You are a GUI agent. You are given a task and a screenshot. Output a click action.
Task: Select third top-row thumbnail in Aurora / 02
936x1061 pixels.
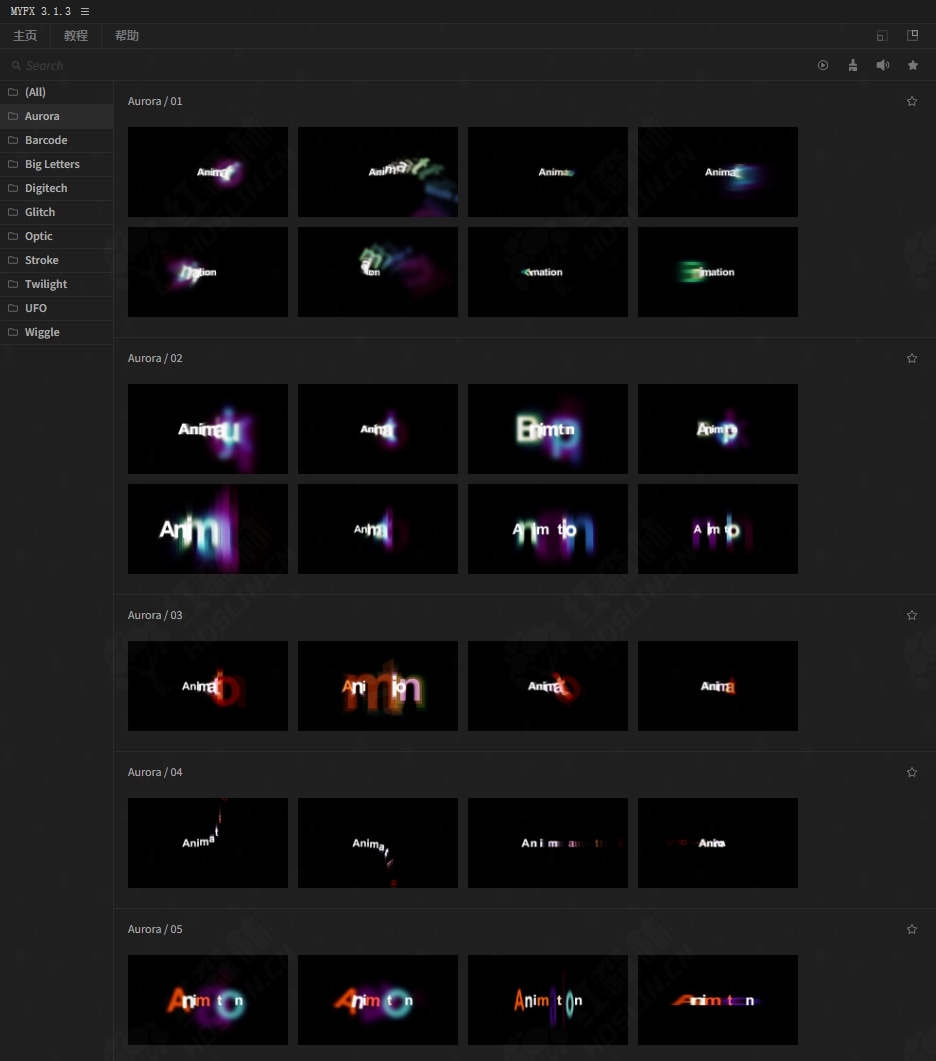[x=548, y=429]
